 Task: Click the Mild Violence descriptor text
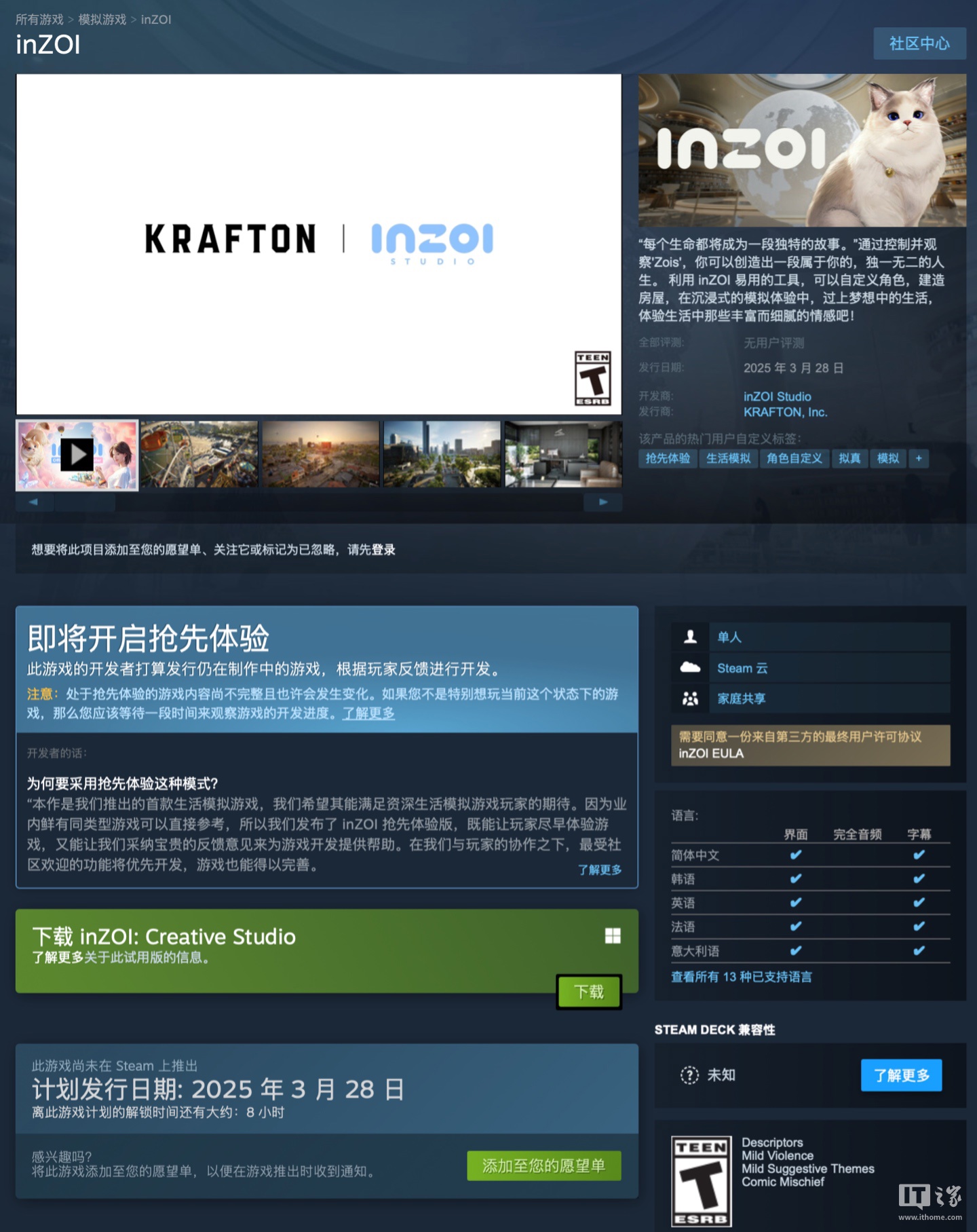(778, 1155)
